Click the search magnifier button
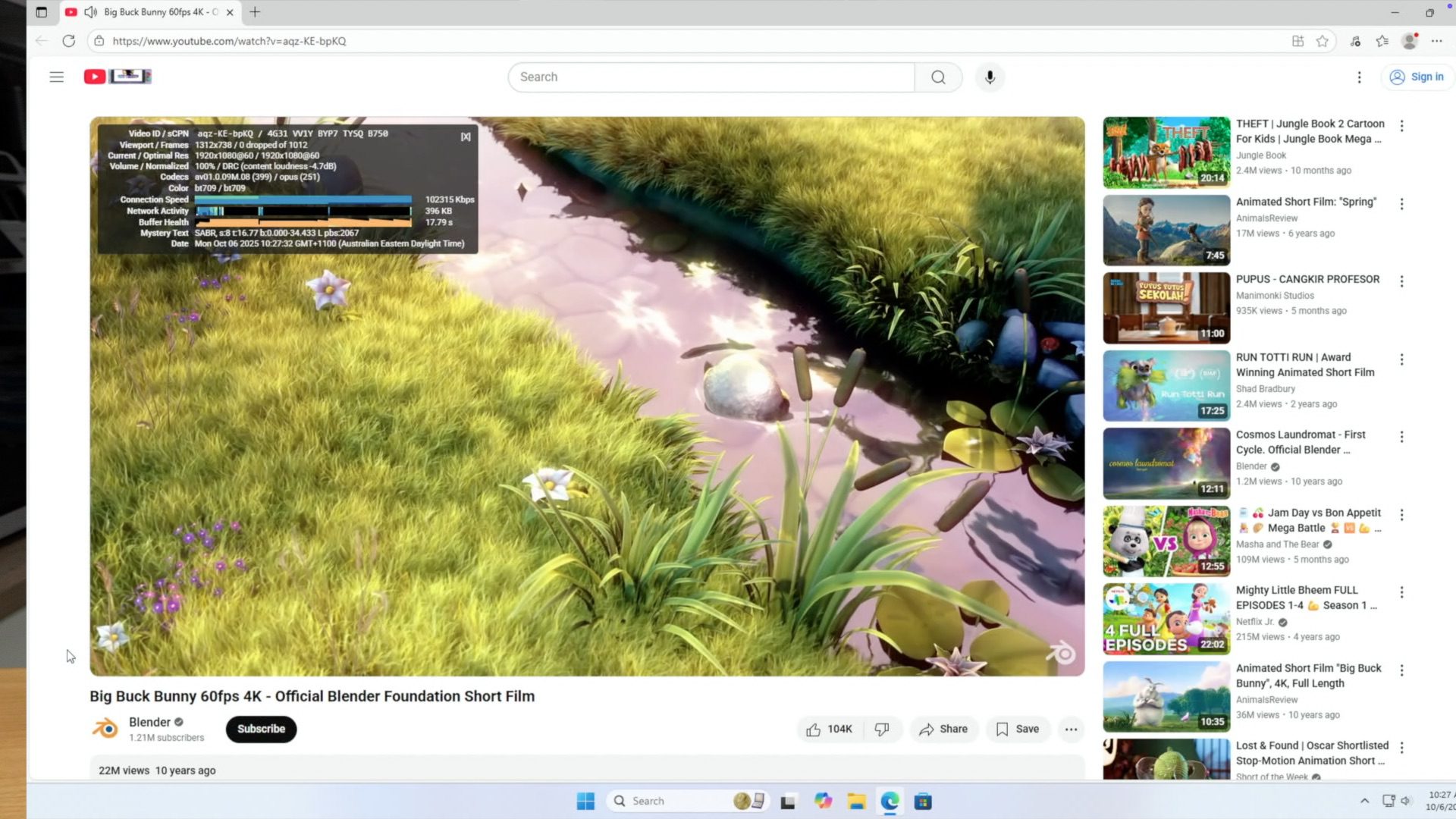This screenshot has height=819, width=1456. (x=938, y=77)
